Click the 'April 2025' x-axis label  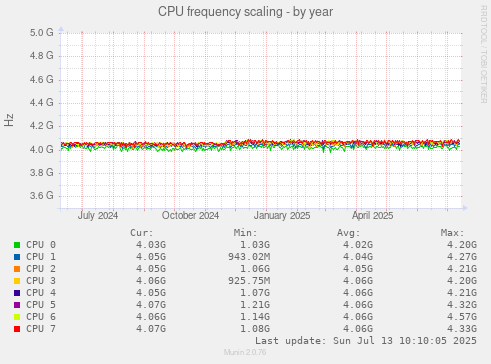point(373,216)
